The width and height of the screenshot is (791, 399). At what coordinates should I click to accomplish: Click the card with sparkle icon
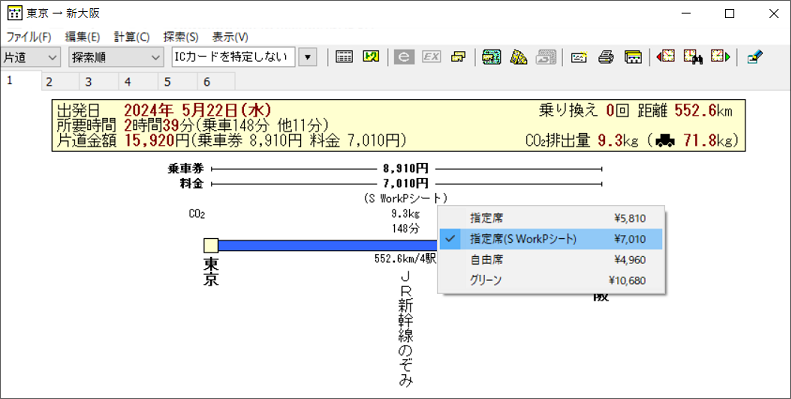coord(579,57)
